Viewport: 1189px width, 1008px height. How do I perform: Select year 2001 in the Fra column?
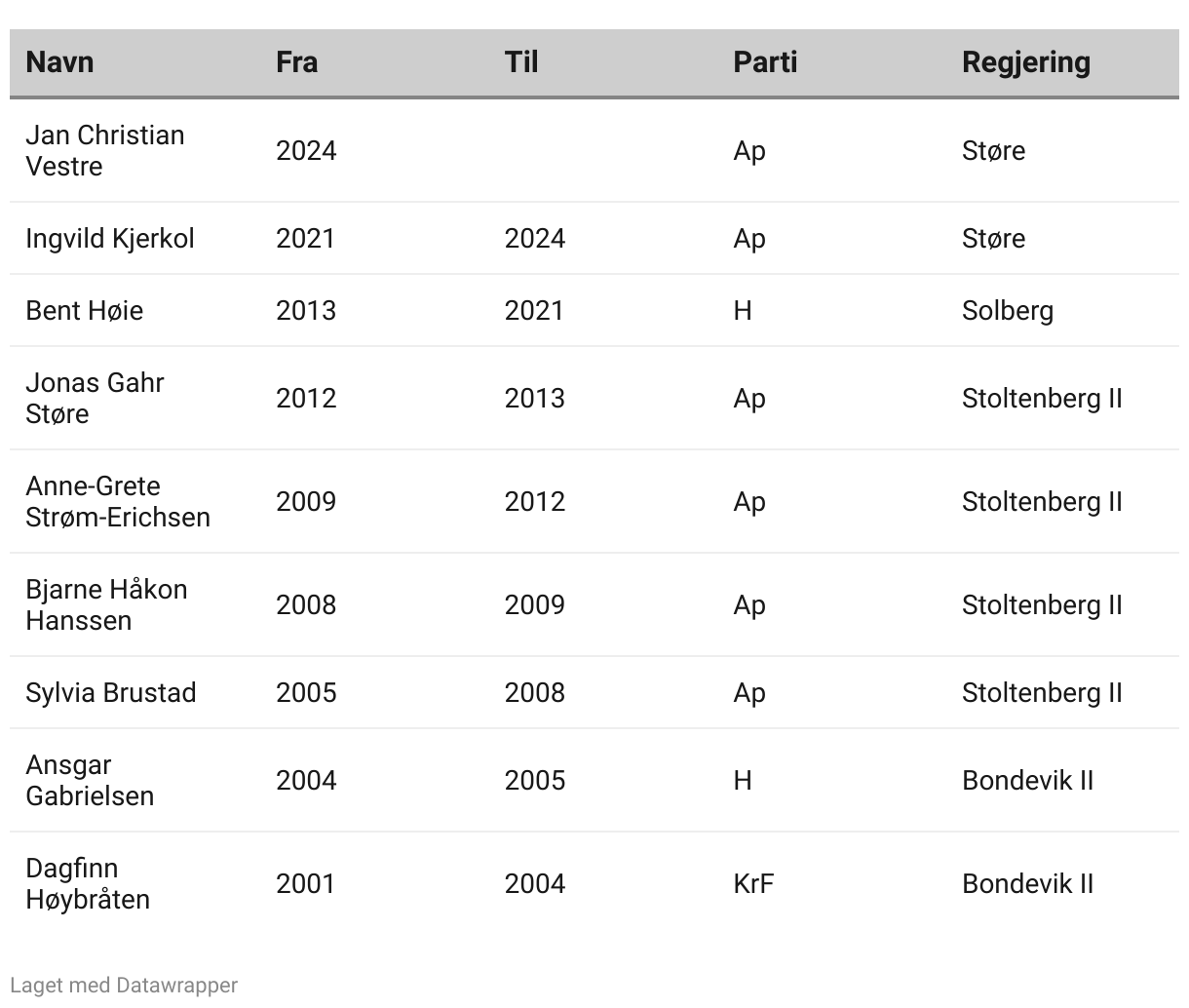305,884
